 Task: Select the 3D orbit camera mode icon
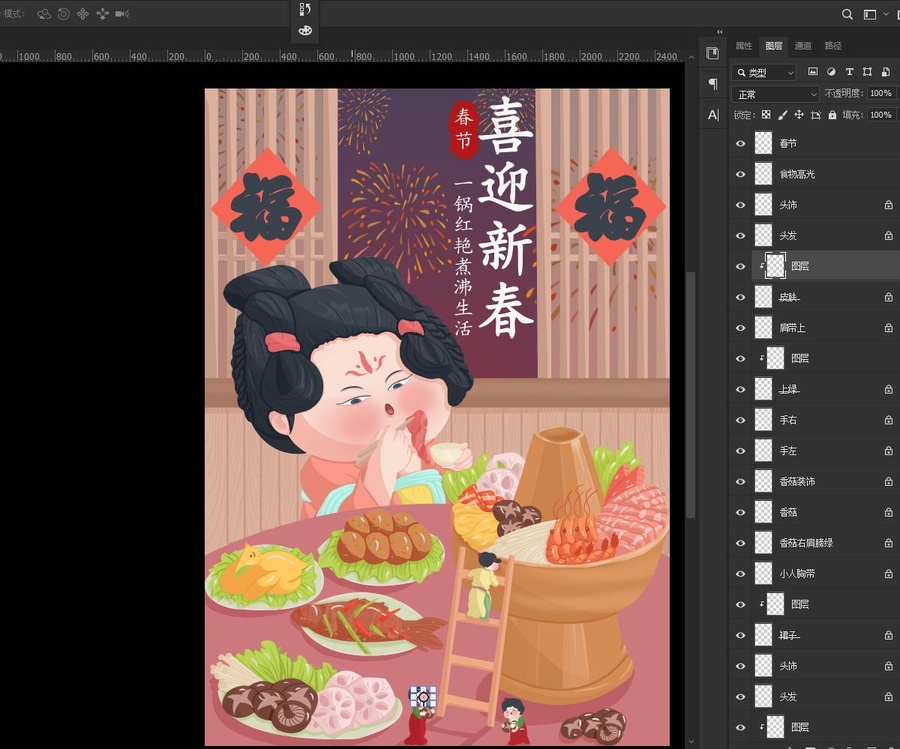click(44, 14)
